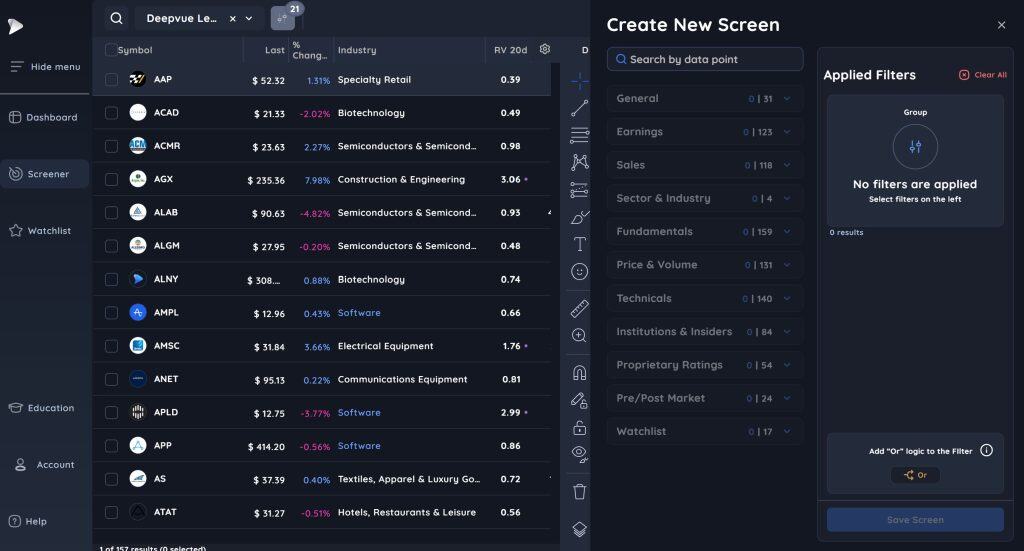Screen dimensions: 1024x551
Task: Open Account from the sidebar
Action: tap(44, 465)
